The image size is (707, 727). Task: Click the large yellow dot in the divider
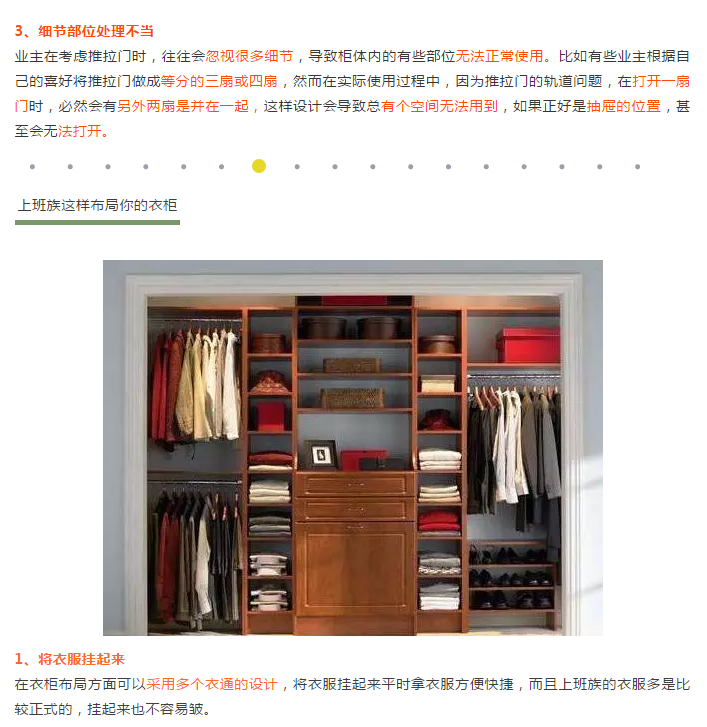[259, 166]
